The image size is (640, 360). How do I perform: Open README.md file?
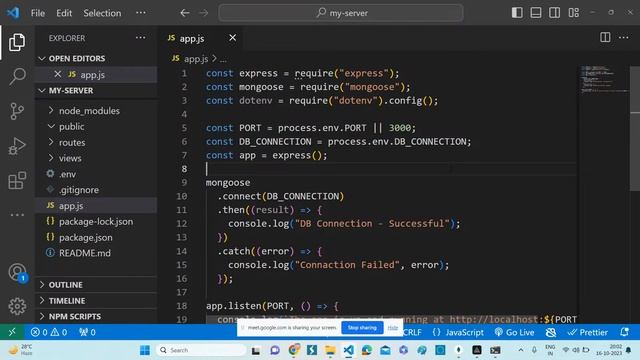[96, 253]
